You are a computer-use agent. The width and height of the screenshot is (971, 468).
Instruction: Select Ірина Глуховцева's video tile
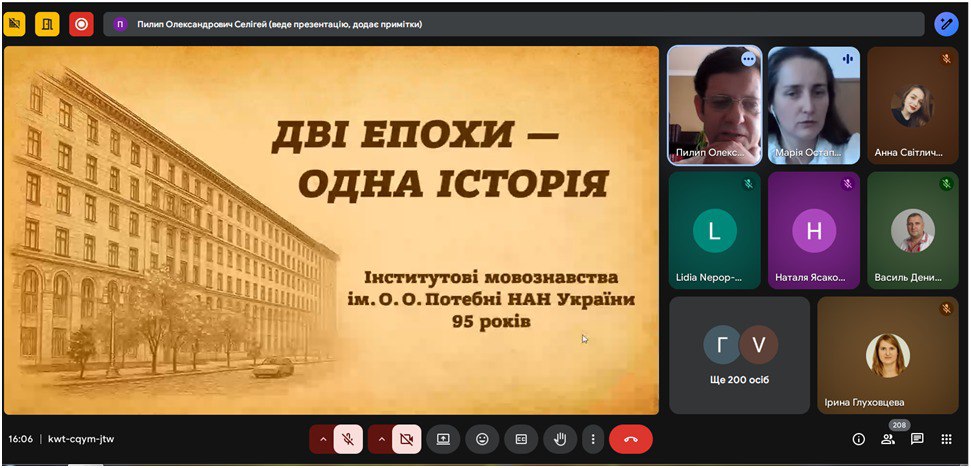coord(888,355)
